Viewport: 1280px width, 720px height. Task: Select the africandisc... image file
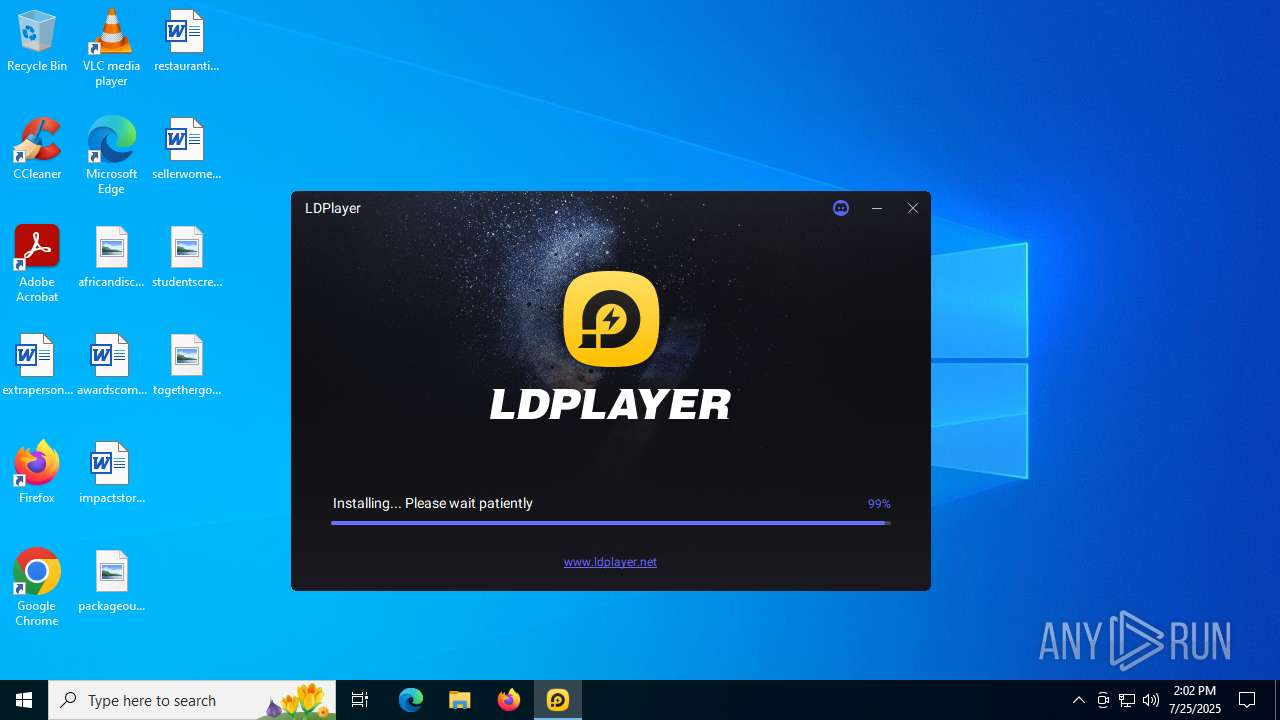[x=111, y=258]
